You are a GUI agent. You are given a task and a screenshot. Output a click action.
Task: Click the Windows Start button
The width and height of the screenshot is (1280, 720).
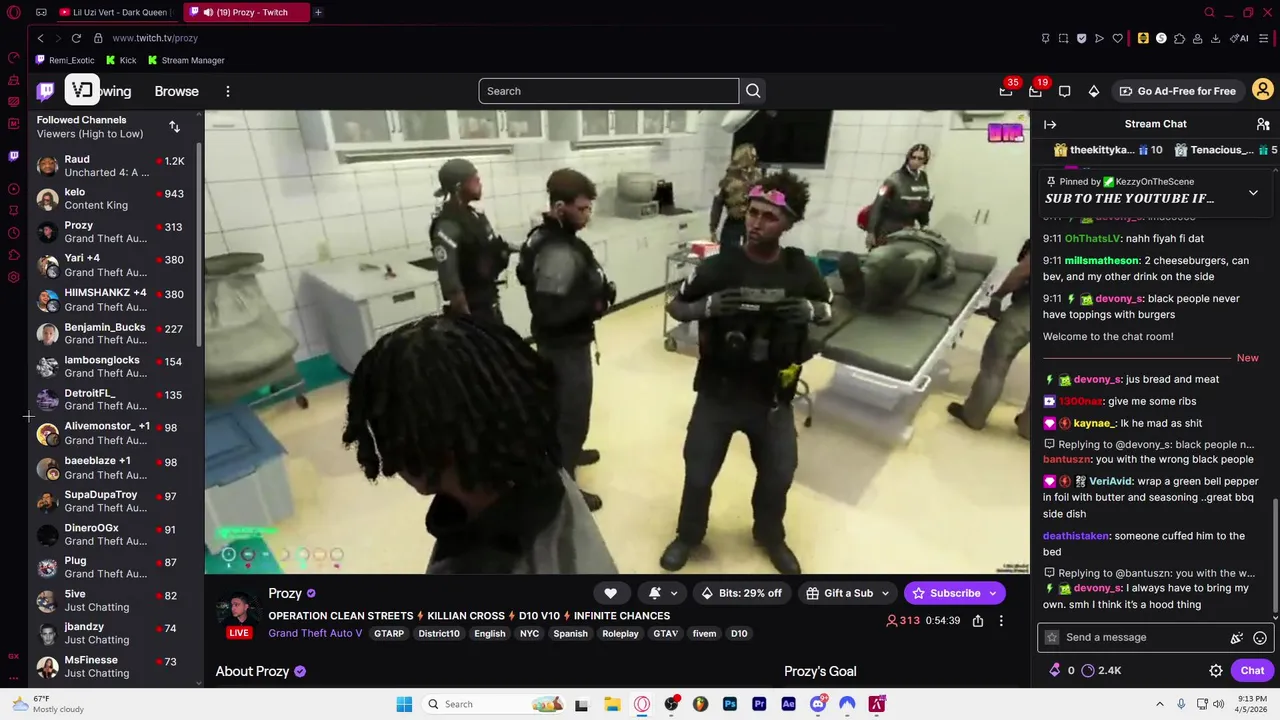pos(404,704)
